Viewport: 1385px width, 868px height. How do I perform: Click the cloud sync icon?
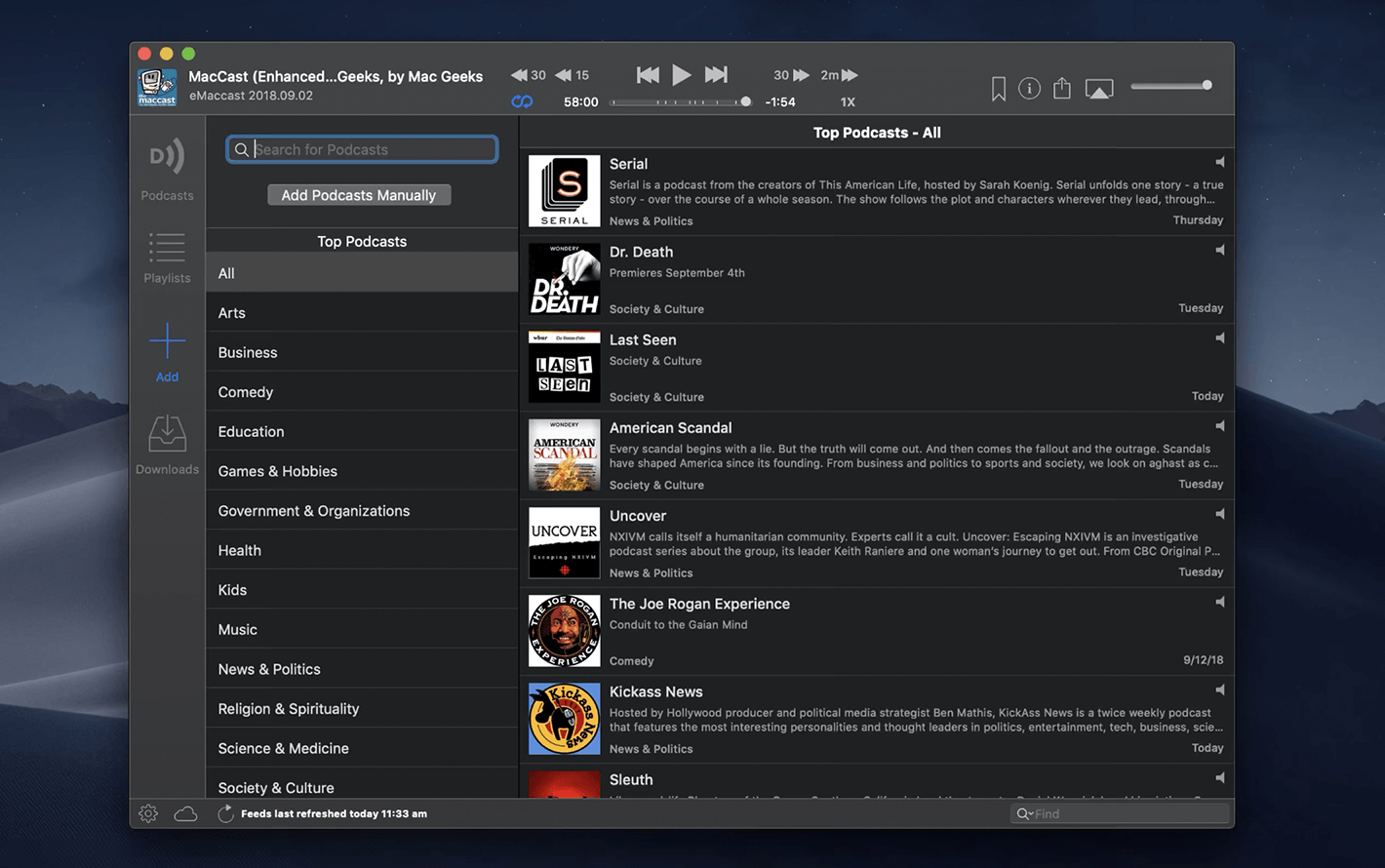click(185, 813)
